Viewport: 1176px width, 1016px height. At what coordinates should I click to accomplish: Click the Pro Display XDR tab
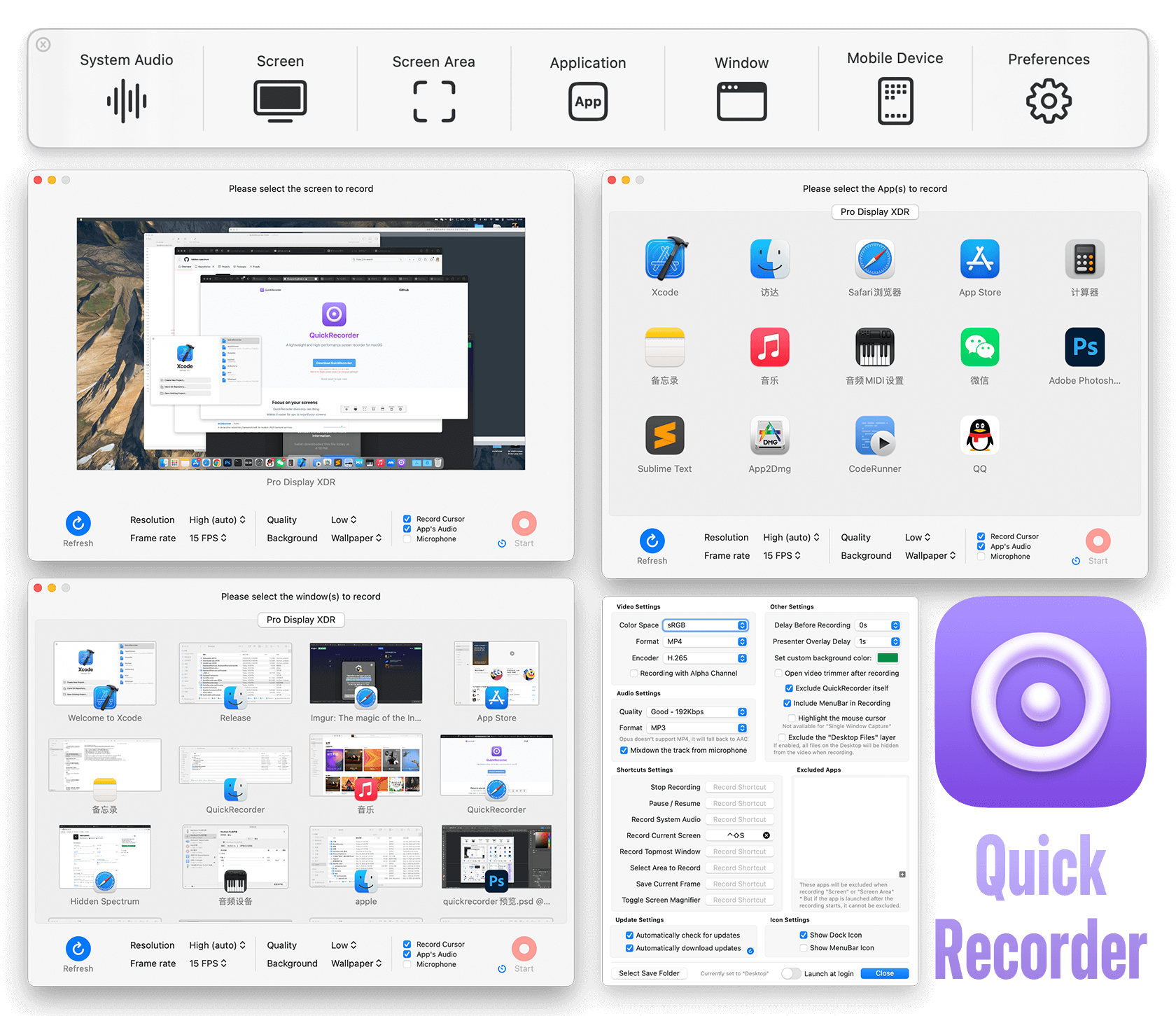(875, 211)
